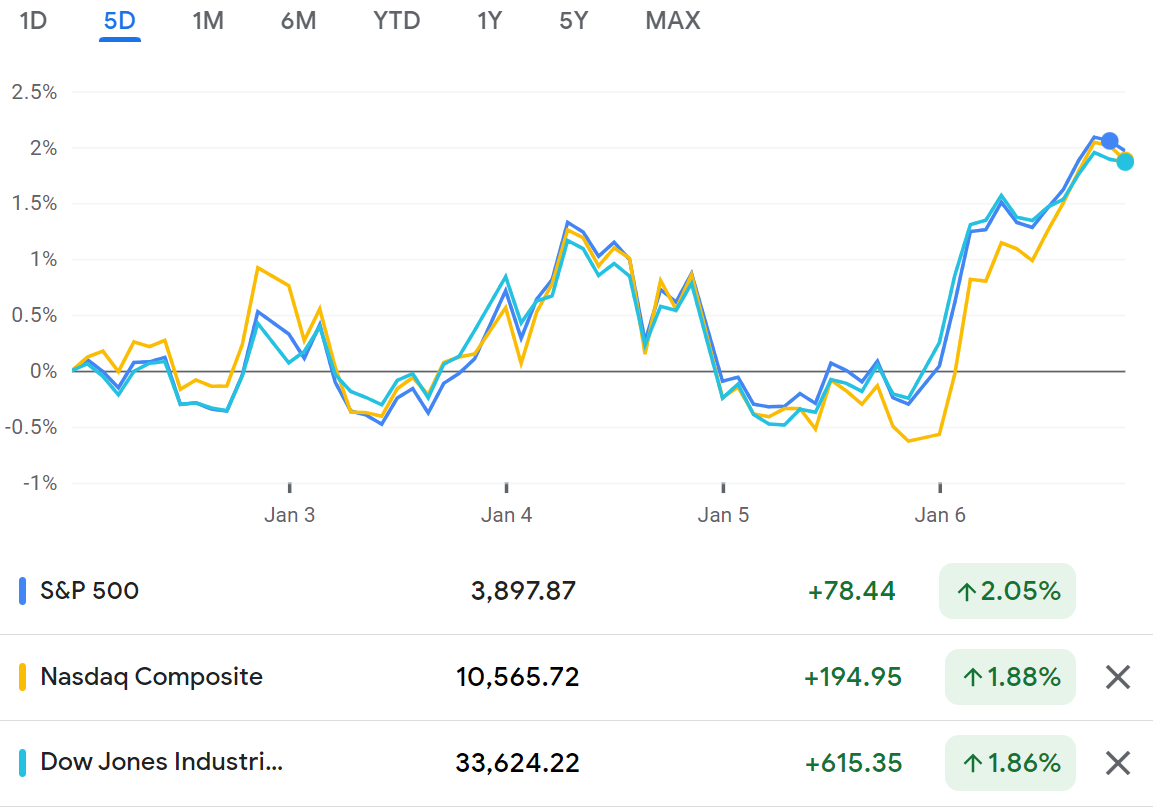The height and width of the screenshot is (807, 1153).
Task: Select the 1D time range tab
Action: pos(33,21)
